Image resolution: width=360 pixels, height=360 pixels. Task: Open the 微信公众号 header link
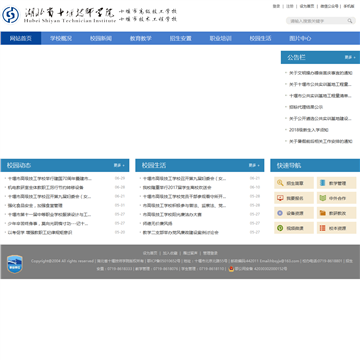pyautogui.click(x=329, y=6)
